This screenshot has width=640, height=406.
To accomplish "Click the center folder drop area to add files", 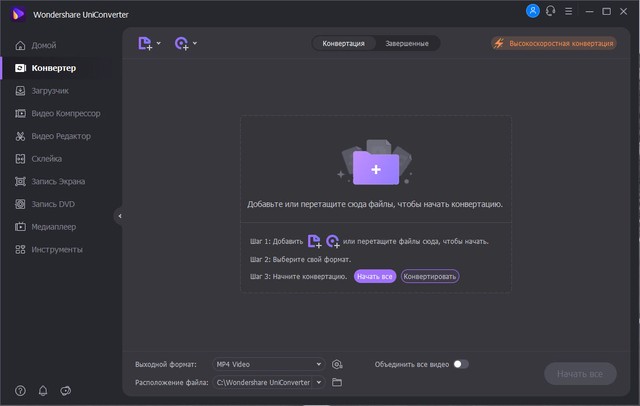I will tap(375, 168).
